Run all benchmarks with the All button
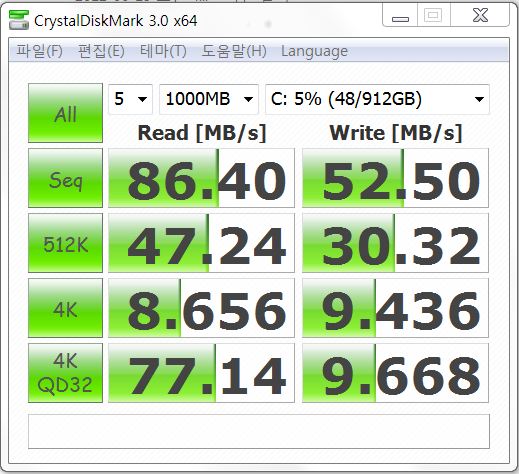The height and width of the screenshot is (474, 519). click(65, 113)
